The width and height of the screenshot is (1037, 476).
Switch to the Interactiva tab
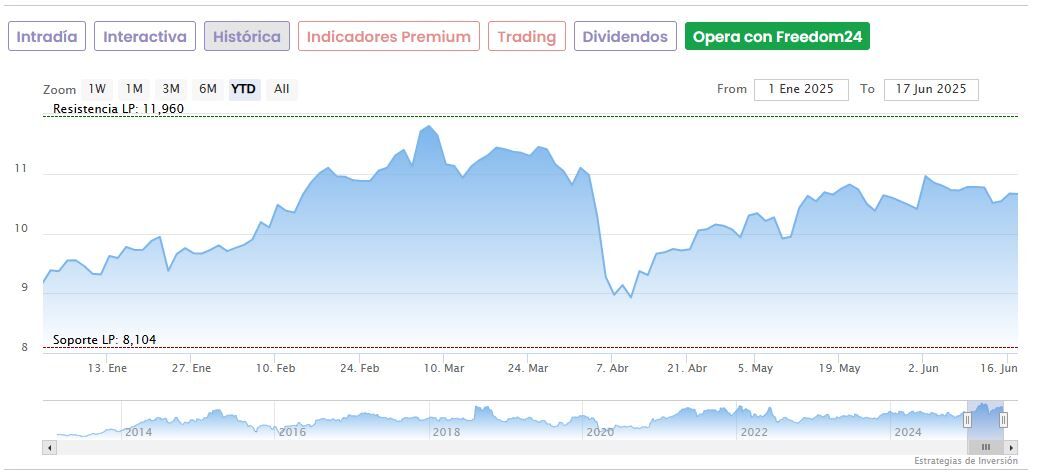point(145,37)
